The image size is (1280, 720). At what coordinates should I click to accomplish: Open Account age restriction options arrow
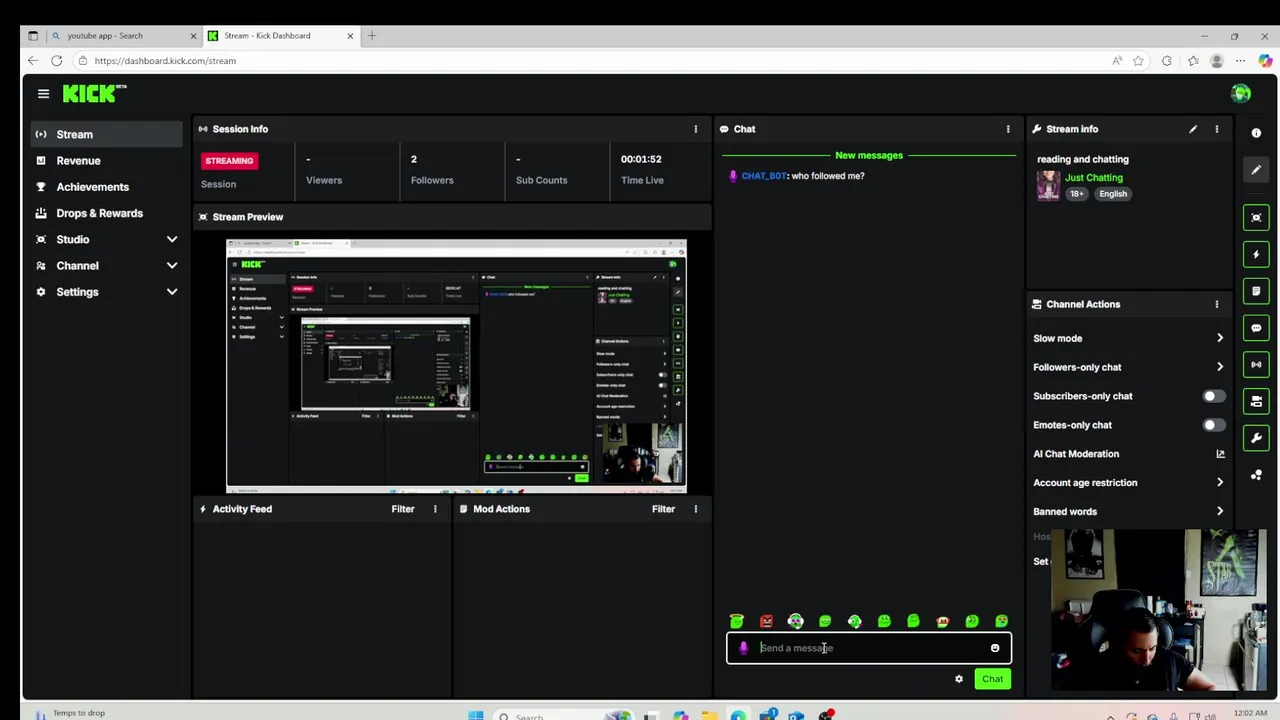[1220, 483]
